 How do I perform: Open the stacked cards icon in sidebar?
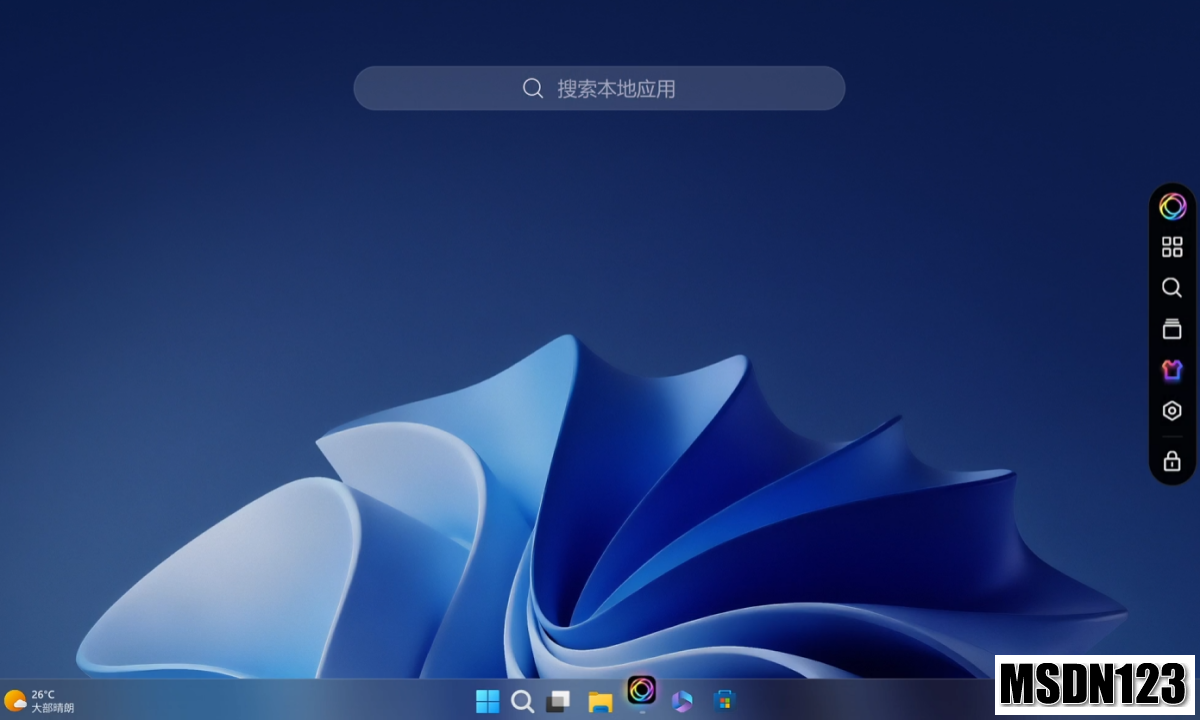coord(1172,328)
